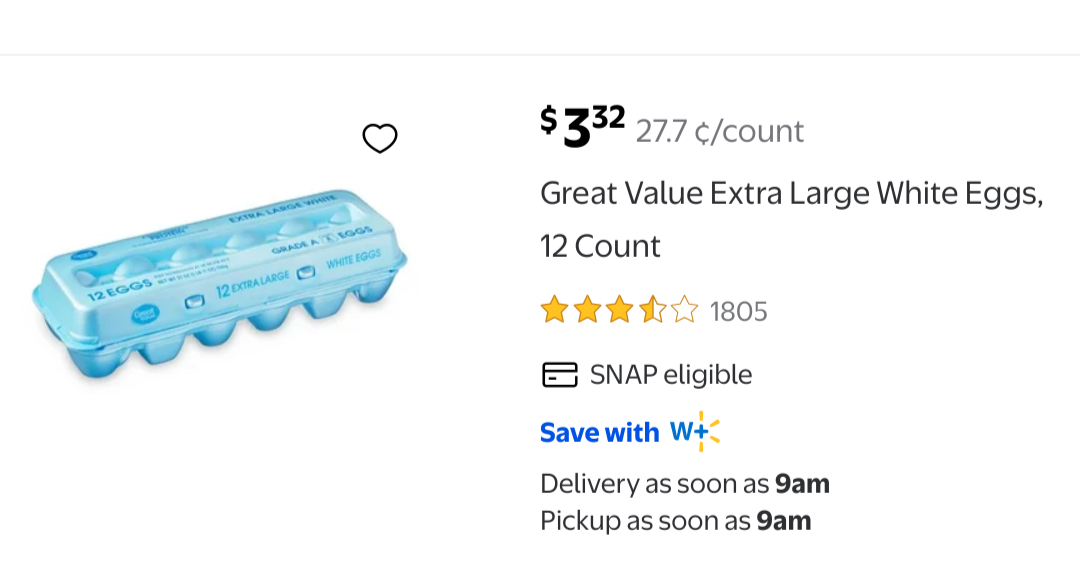Select the SNAP eligible label

[x=671, y=375]
